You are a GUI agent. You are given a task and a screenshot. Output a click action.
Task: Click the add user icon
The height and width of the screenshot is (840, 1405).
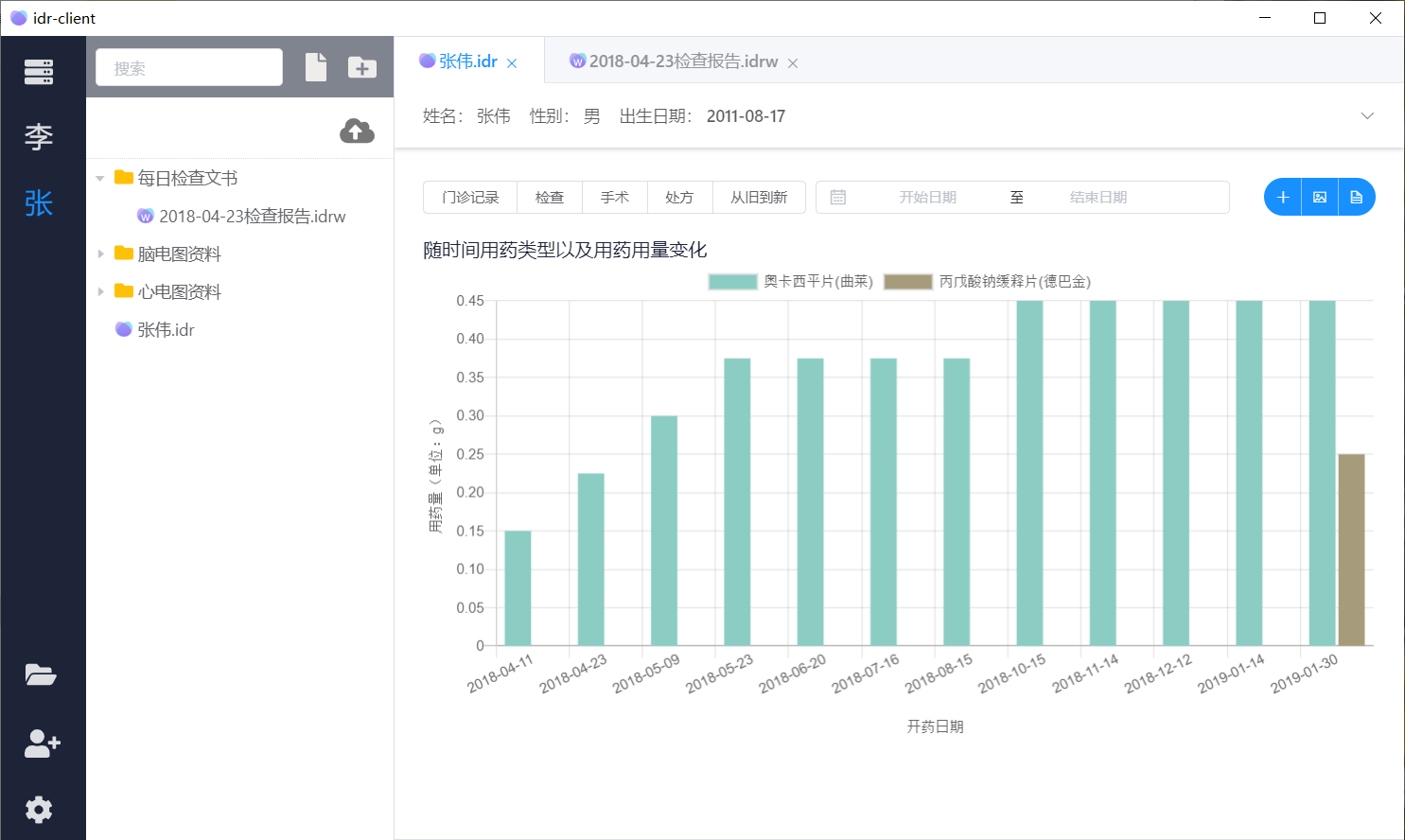tap(42, 744)
